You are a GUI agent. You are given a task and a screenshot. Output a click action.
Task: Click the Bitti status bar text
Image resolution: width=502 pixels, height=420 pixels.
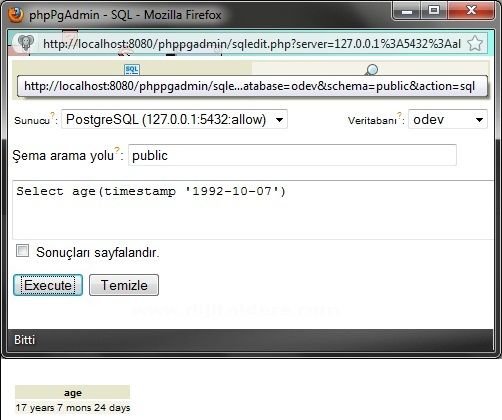pyautogui.click(x=24, y=340)
